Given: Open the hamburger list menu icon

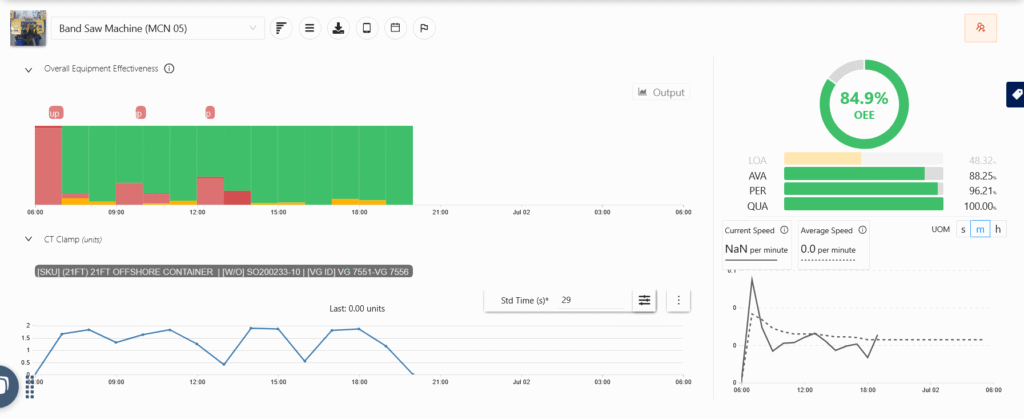Looking at the screenshot, I should [310, 28].
